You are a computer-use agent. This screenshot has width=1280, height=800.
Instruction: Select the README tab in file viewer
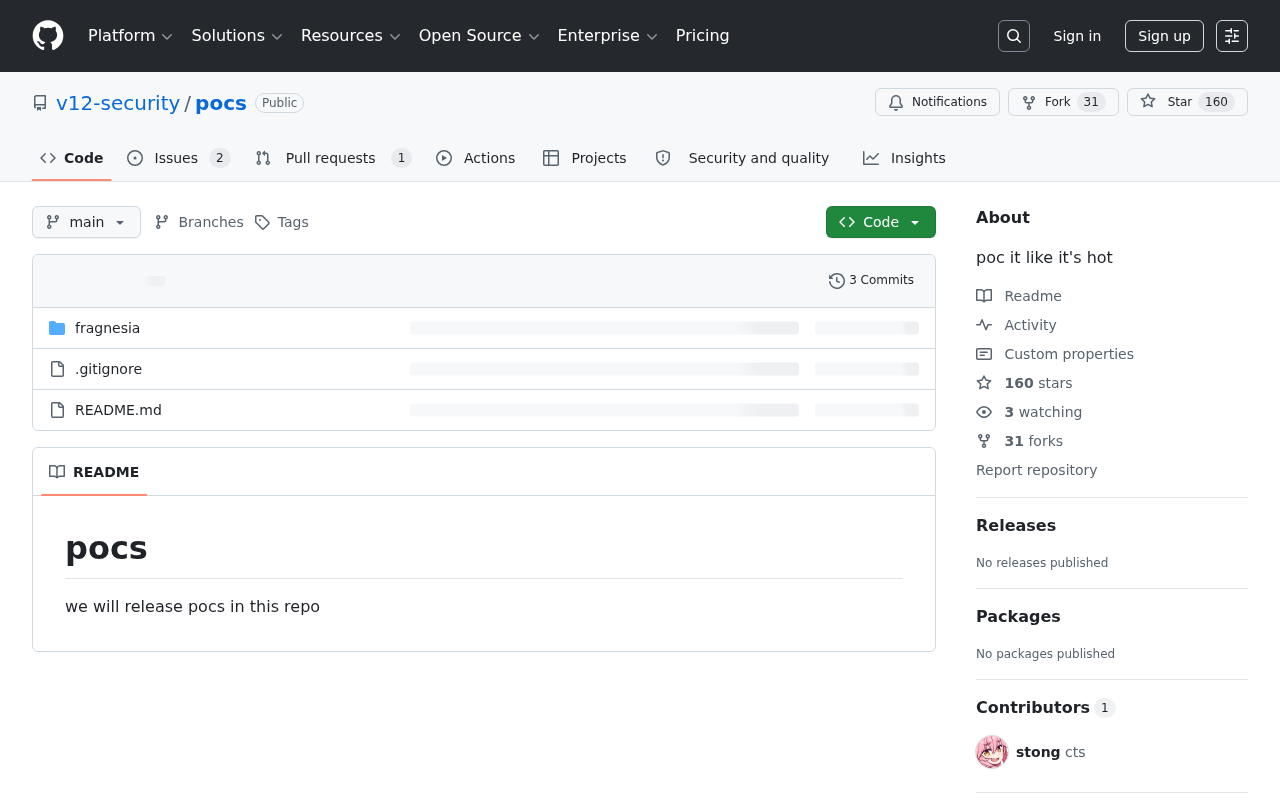click(94, 472)
